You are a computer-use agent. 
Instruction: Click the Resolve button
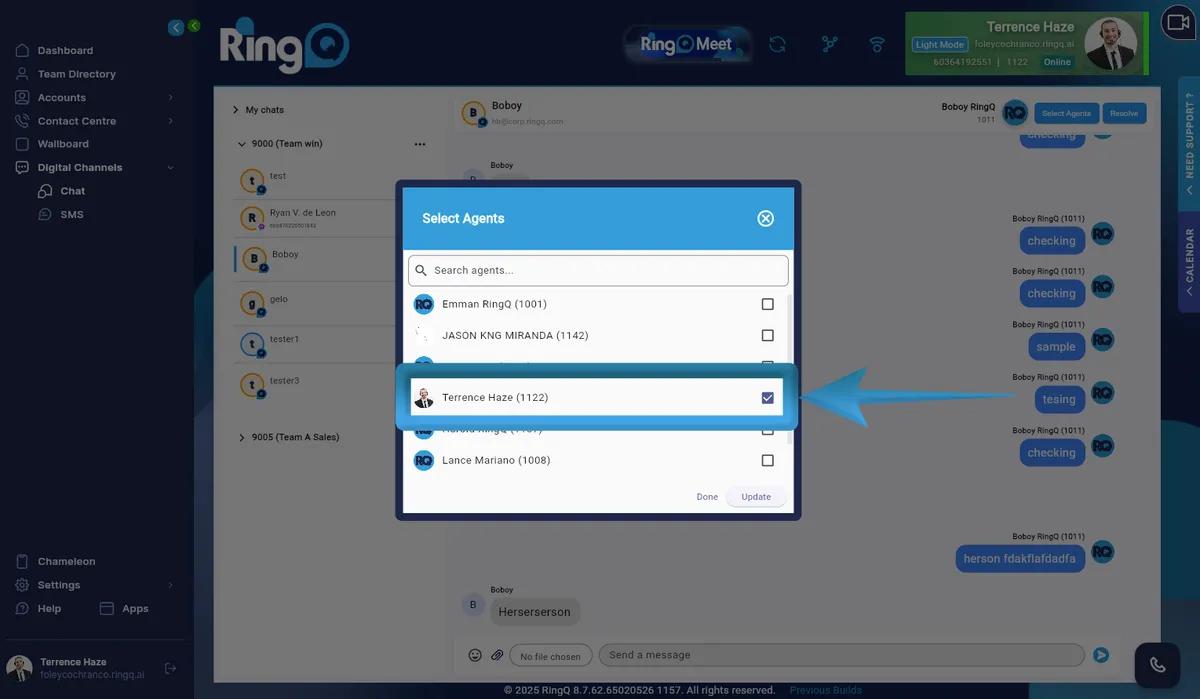pos(1124,113)
